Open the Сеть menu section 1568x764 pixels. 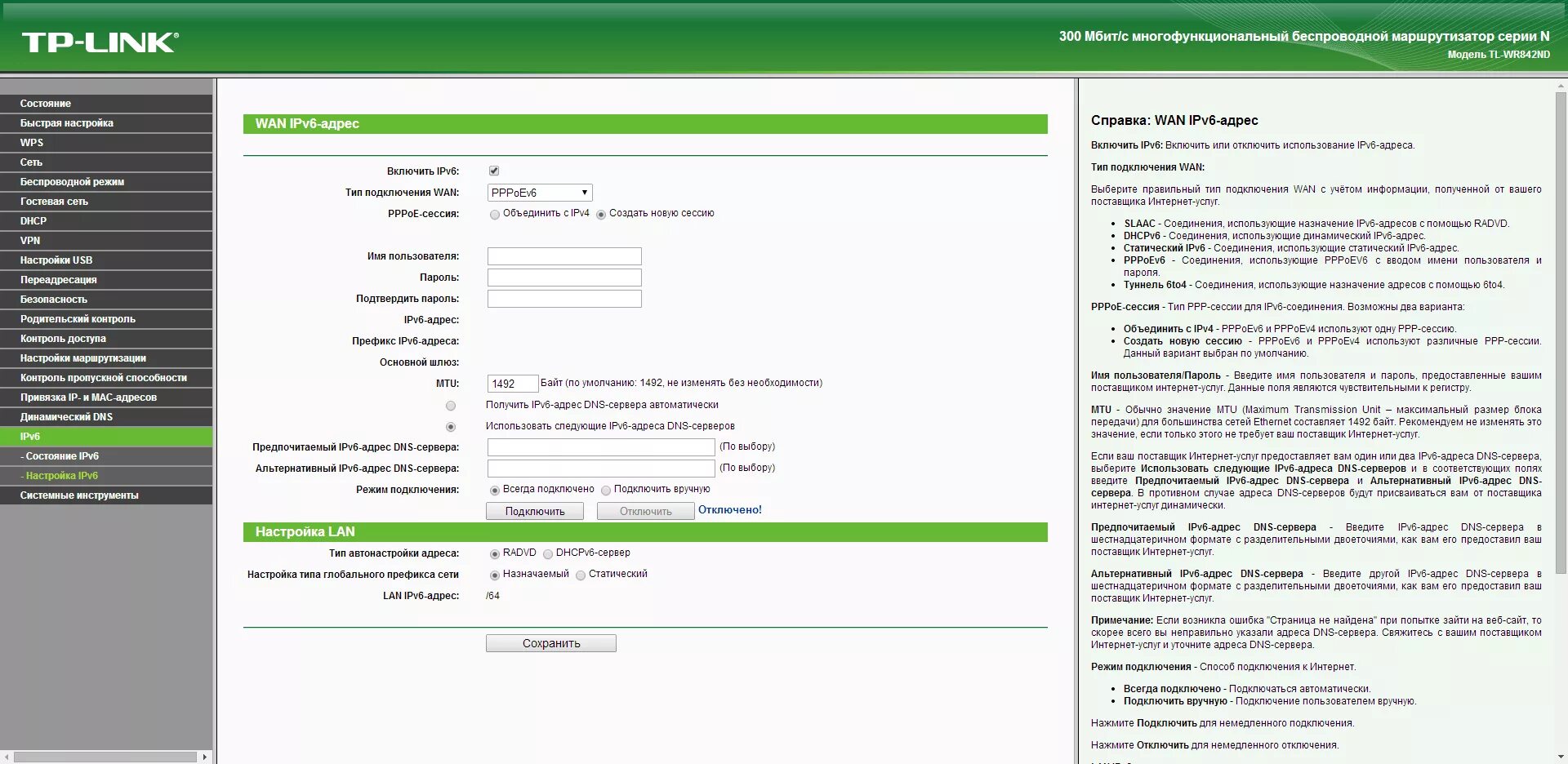[x=106, y=162]
